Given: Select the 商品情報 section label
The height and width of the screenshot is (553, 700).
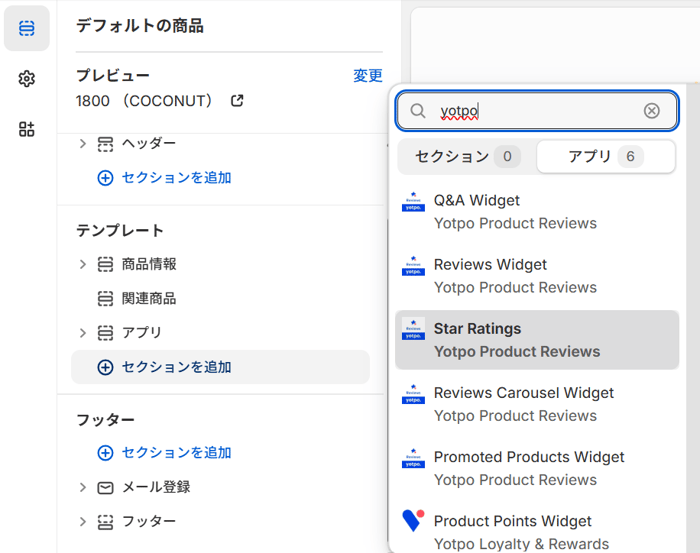Looking at the screenshot, I should pyautogui.click(x=149, y=264).
